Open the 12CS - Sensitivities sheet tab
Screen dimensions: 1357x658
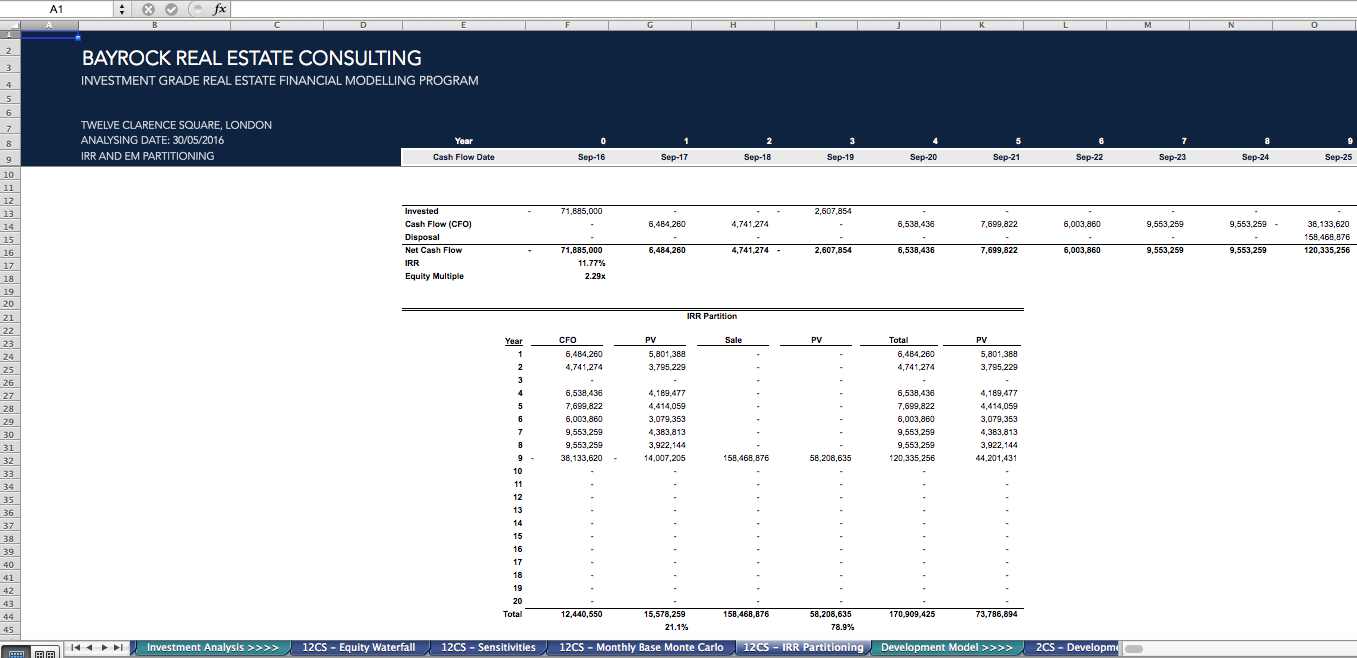(x=488, y=648)
